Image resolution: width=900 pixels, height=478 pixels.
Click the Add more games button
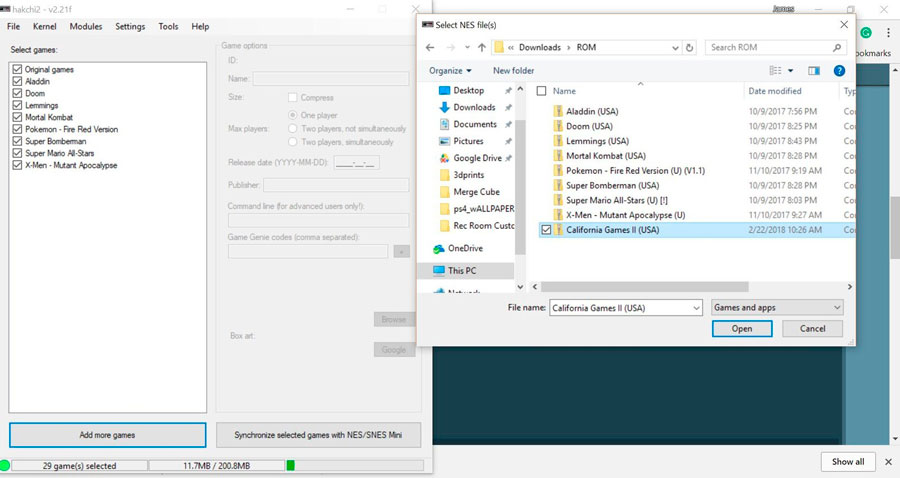pyautogui.click(x=107, y=435)
